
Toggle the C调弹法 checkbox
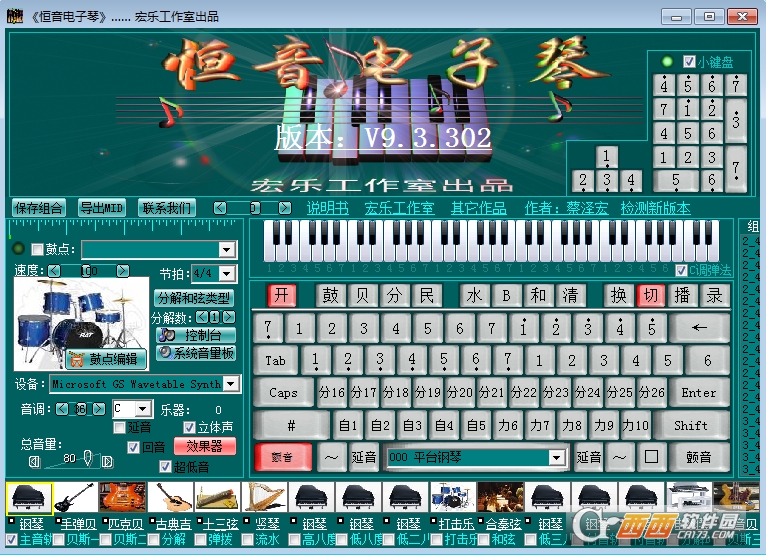coord(681,270)
